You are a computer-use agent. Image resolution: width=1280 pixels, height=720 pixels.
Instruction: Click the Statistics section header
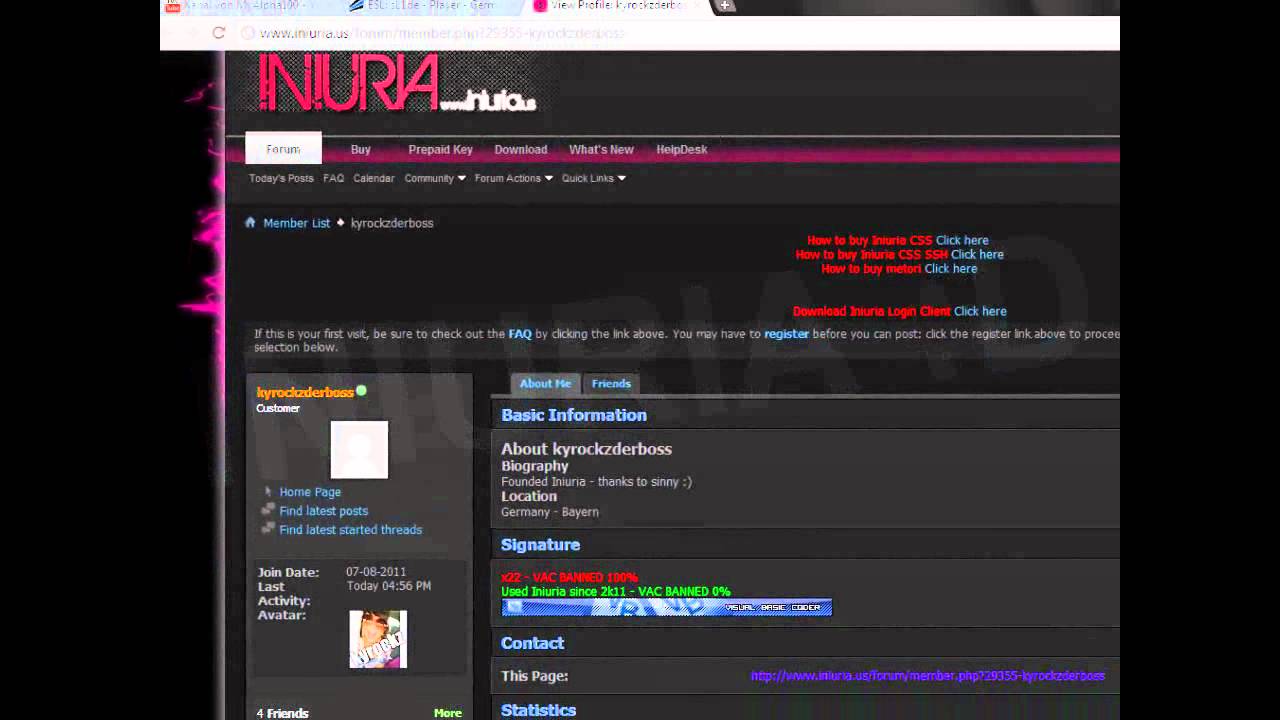coord(539,710)
